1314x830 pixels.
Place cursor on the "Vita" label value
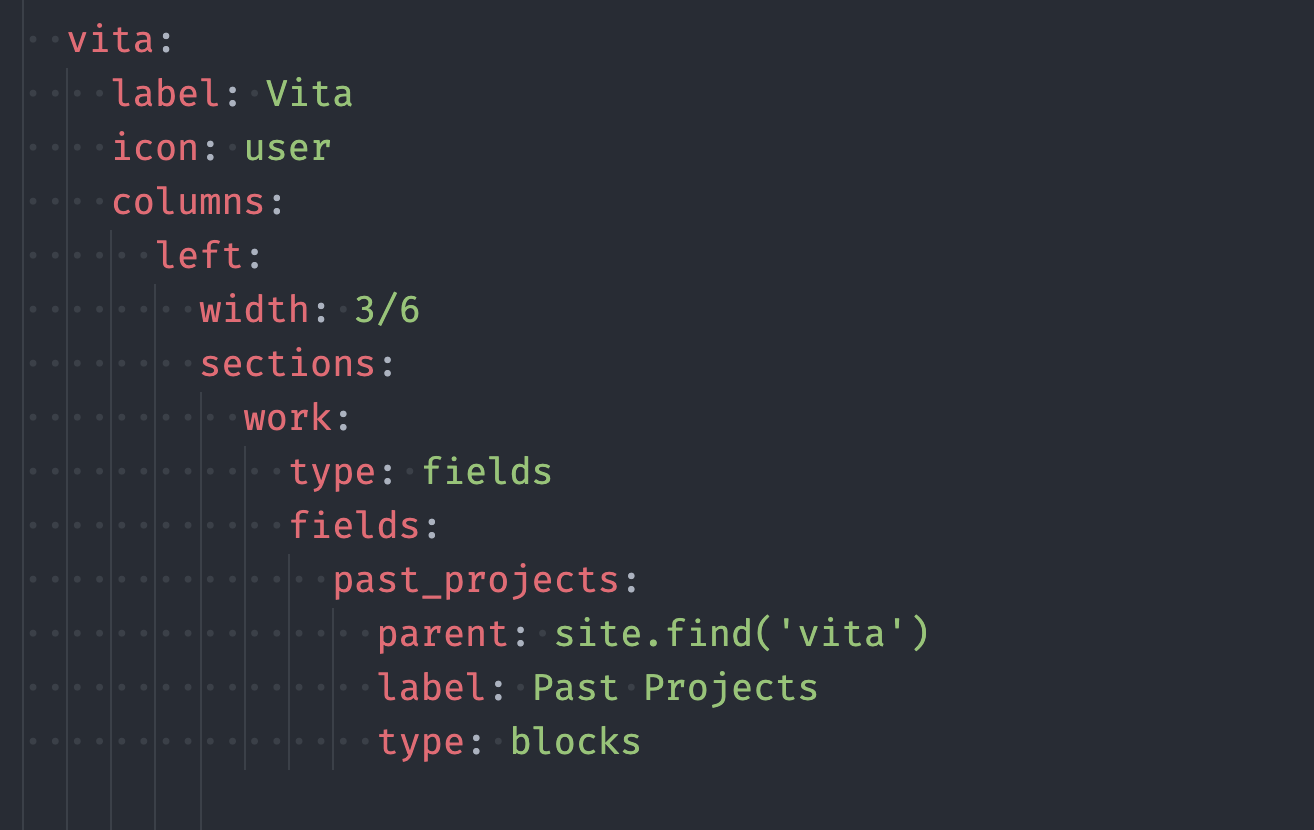[309, 95]
